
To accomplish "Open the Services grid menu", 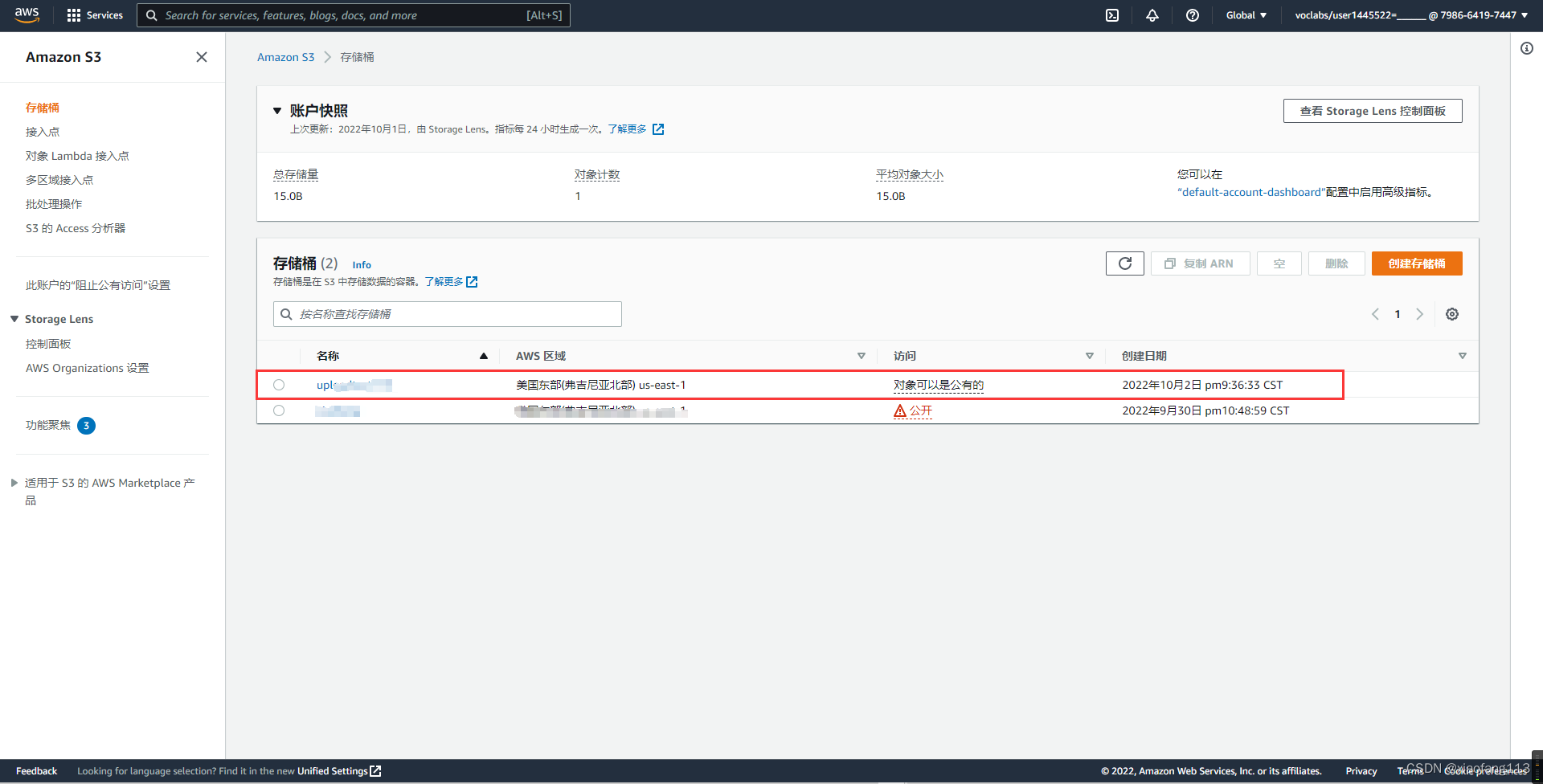I will (95, 15).
